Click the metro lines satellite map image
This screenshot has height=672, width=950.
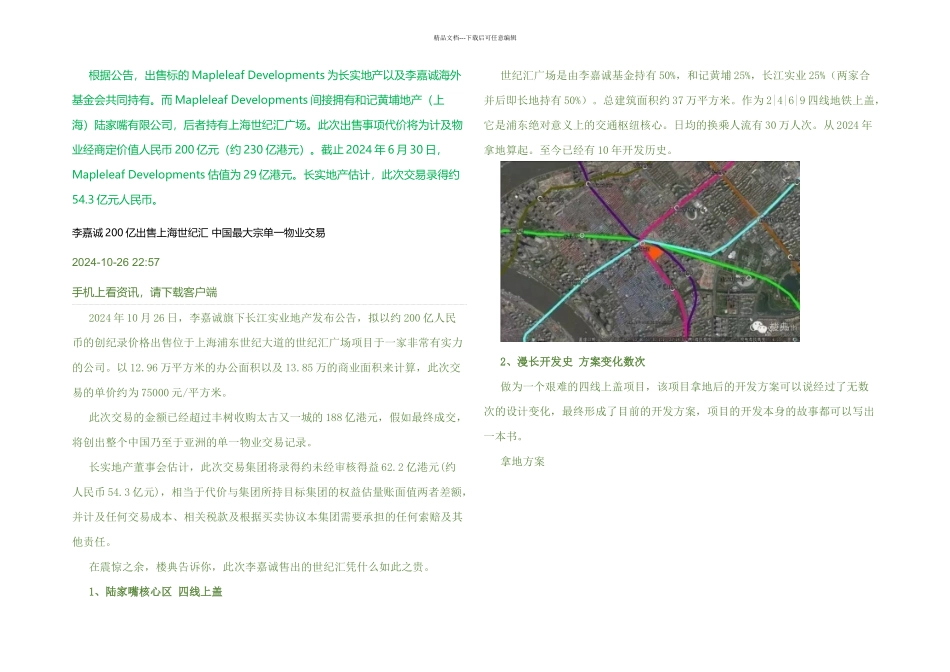650,251
